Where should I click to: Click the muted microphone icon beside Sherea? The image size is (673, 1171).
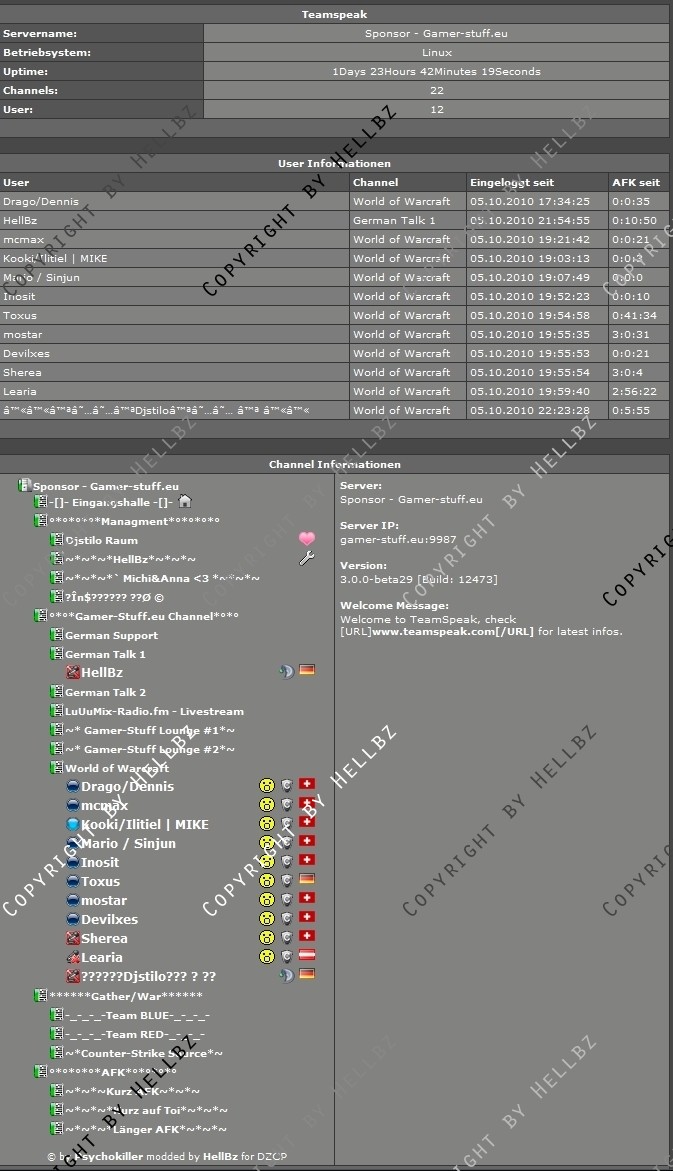[72, 938]
